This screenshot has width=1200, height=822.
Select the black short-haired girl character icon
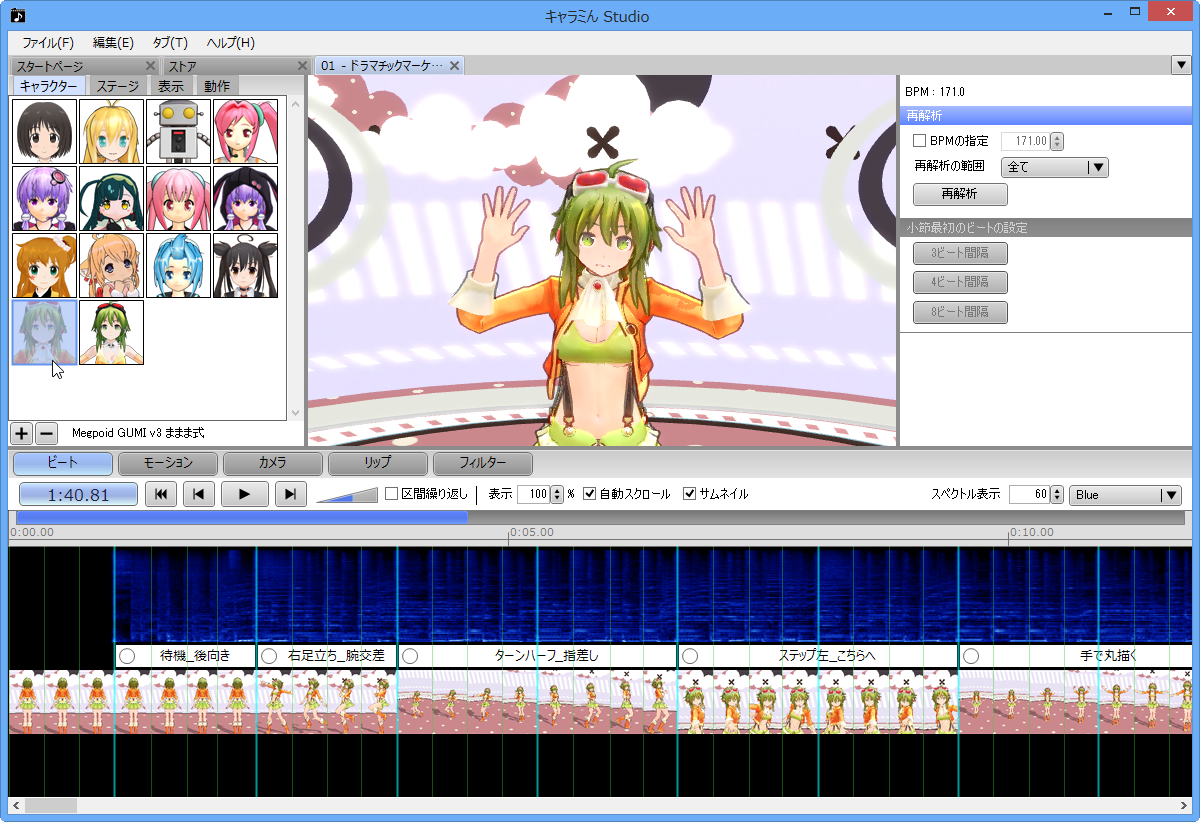[45, 131]
